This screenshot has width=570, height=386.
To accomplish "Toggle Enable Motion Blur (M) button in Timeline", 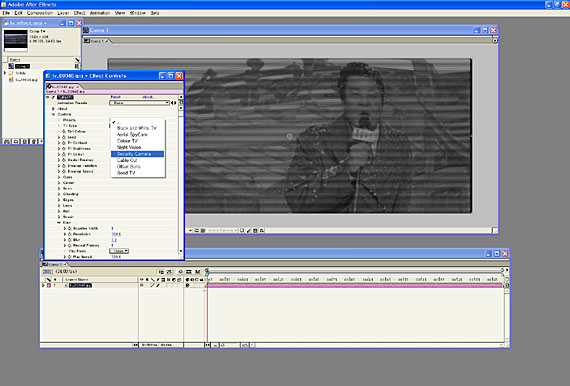I will tap(198, 272).
